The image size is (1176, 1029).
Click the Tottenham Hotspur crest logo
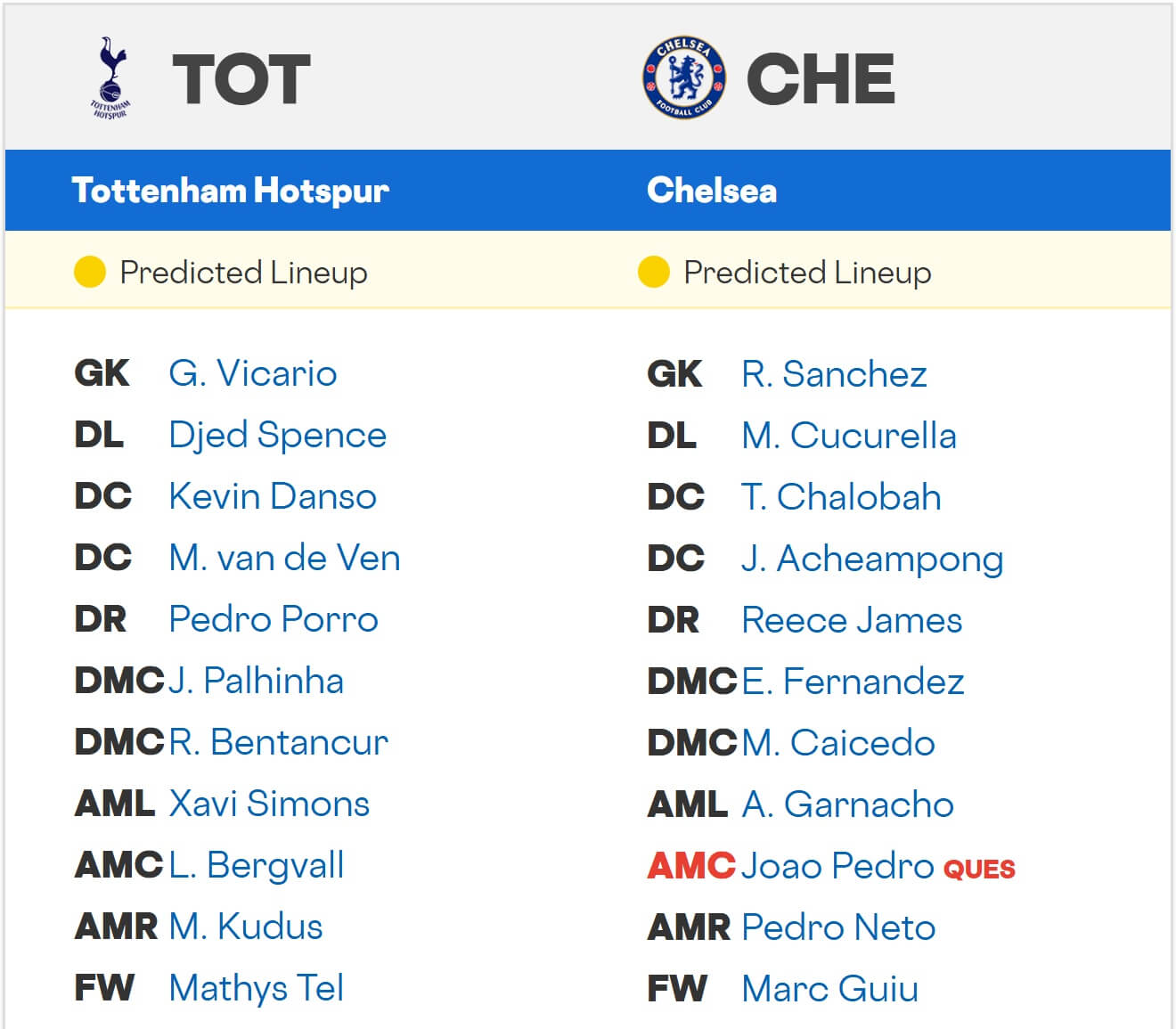coord(110,78)
